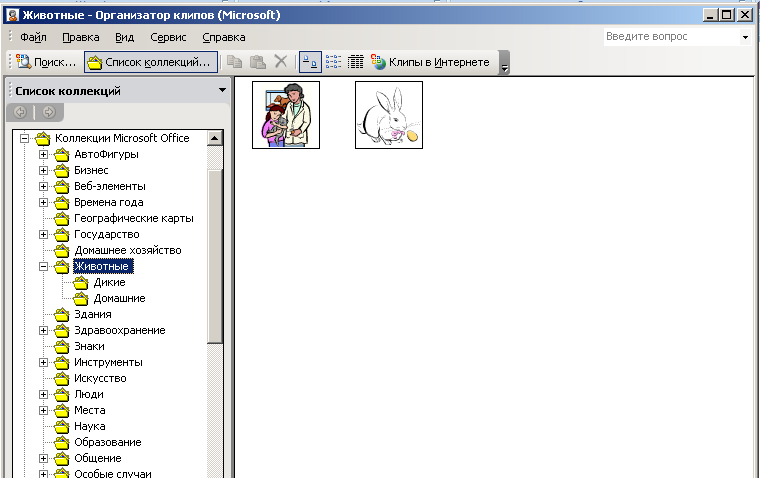This screenshot has height=478, width=760.
Task: Collapse Коллекции Microsoft Office root node
Action: coord(24,139)
